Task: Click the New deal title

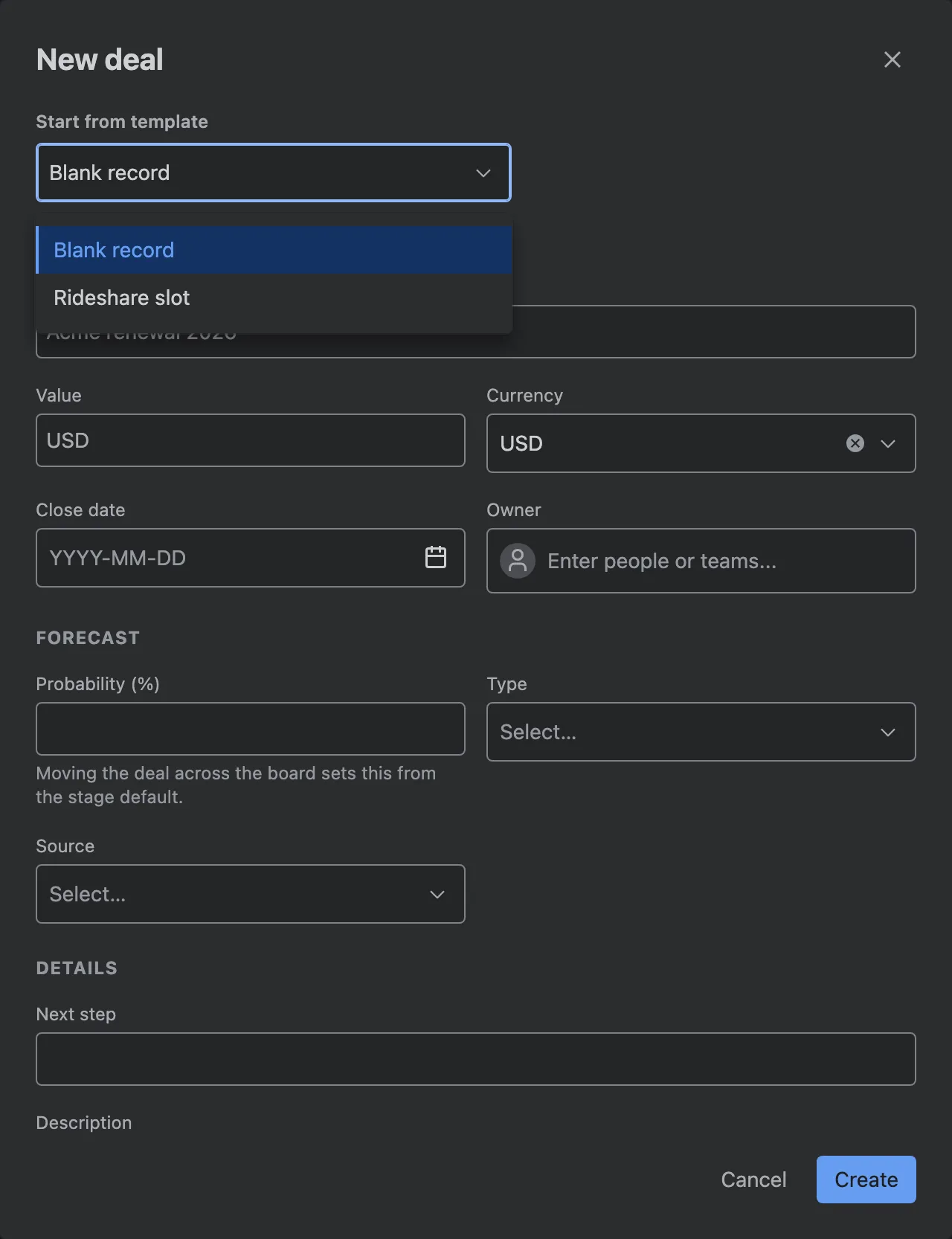Action: click(100, 59)
